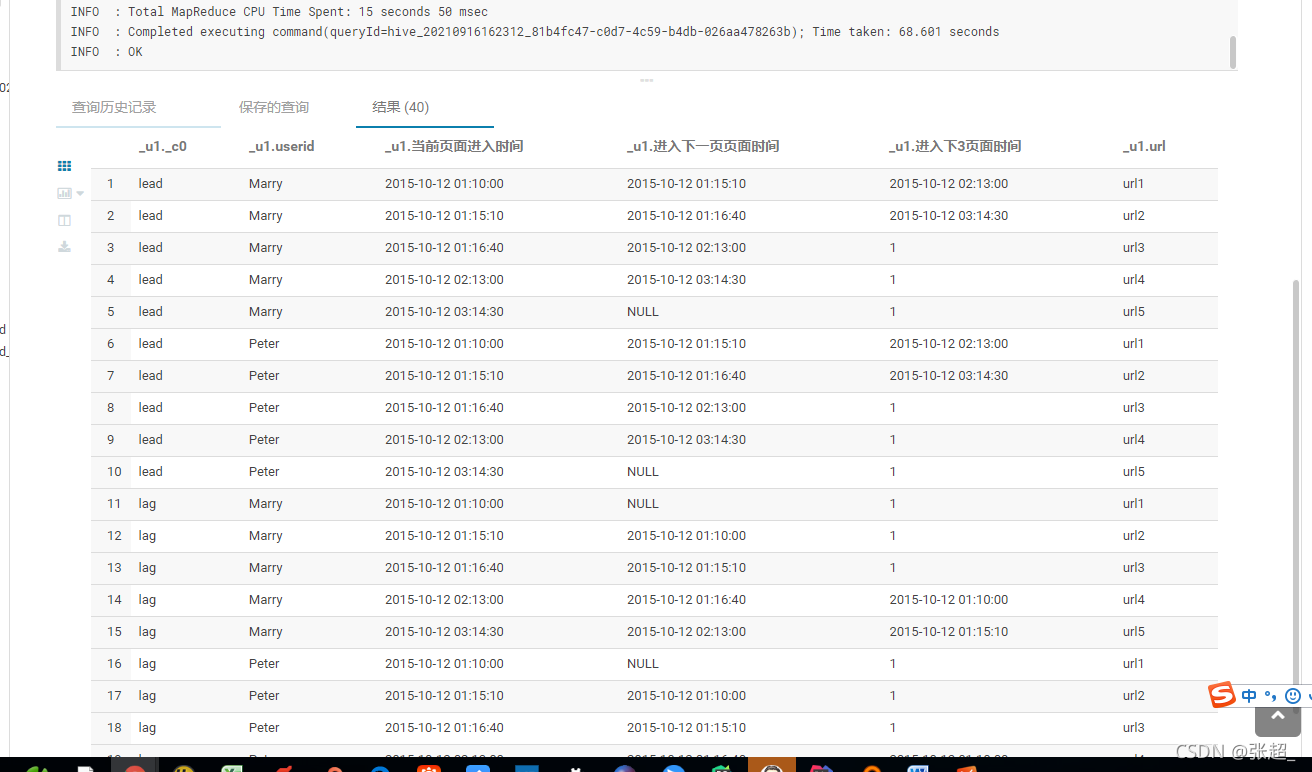Click next-page time '2015-10-12 03:14:30' in row 4
1312x772 pixels.
pyautogui.click(x=686, y=280)
